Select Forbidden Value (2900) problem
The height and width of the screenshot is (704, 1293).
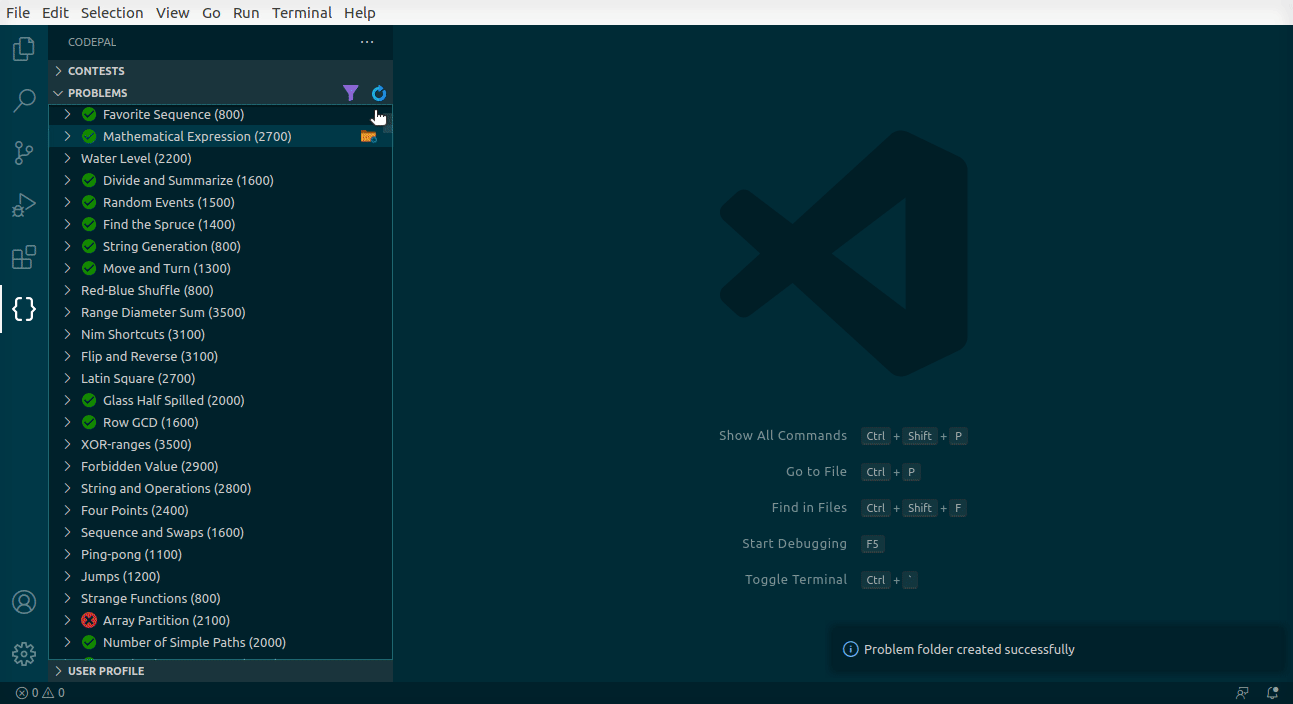[x=220, y=466]
